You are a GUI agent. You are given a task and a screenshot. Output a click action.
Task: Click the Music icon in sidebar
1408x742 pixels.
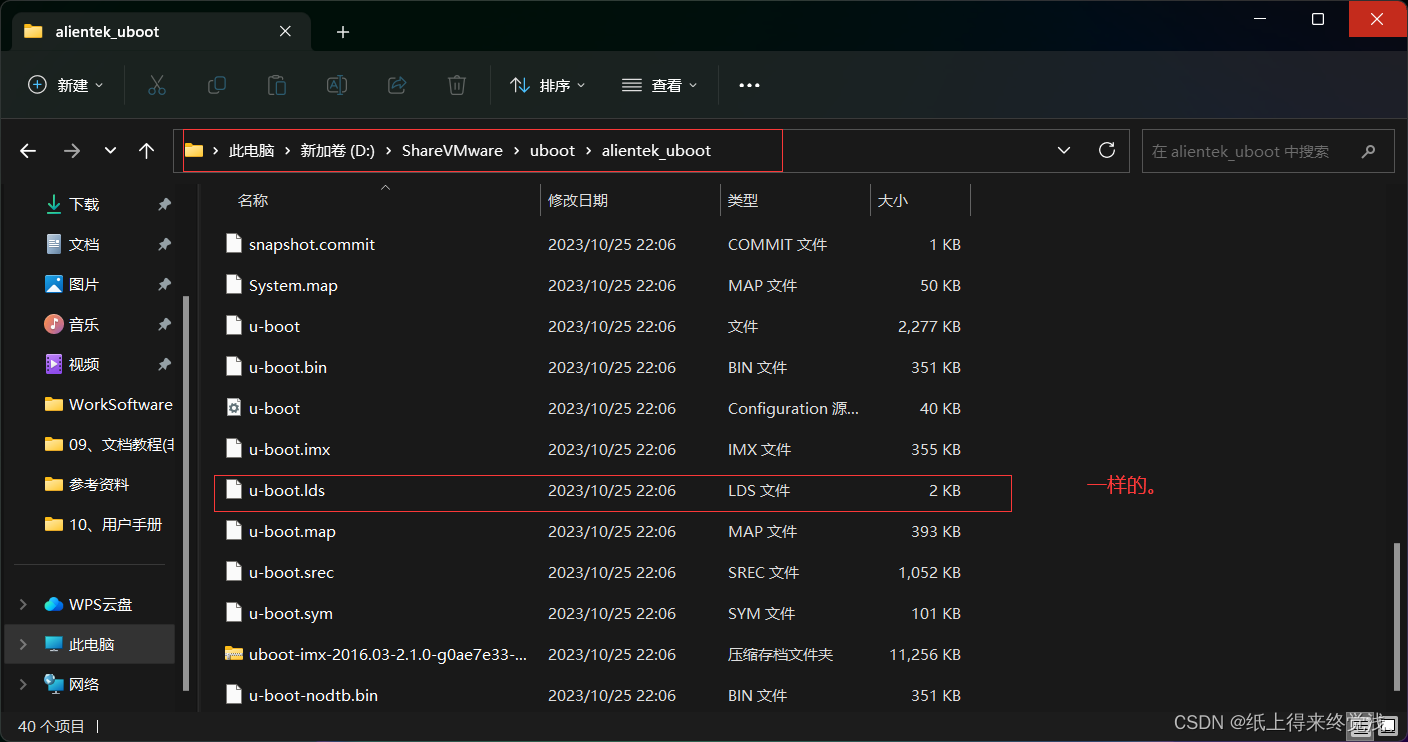click(54, 324)
